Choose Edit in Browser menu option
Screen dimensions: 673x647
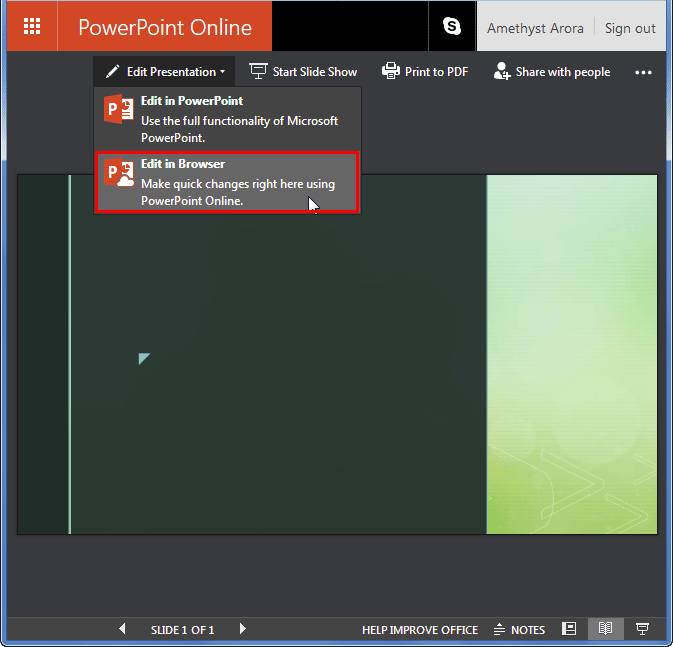tap(227, 182)
